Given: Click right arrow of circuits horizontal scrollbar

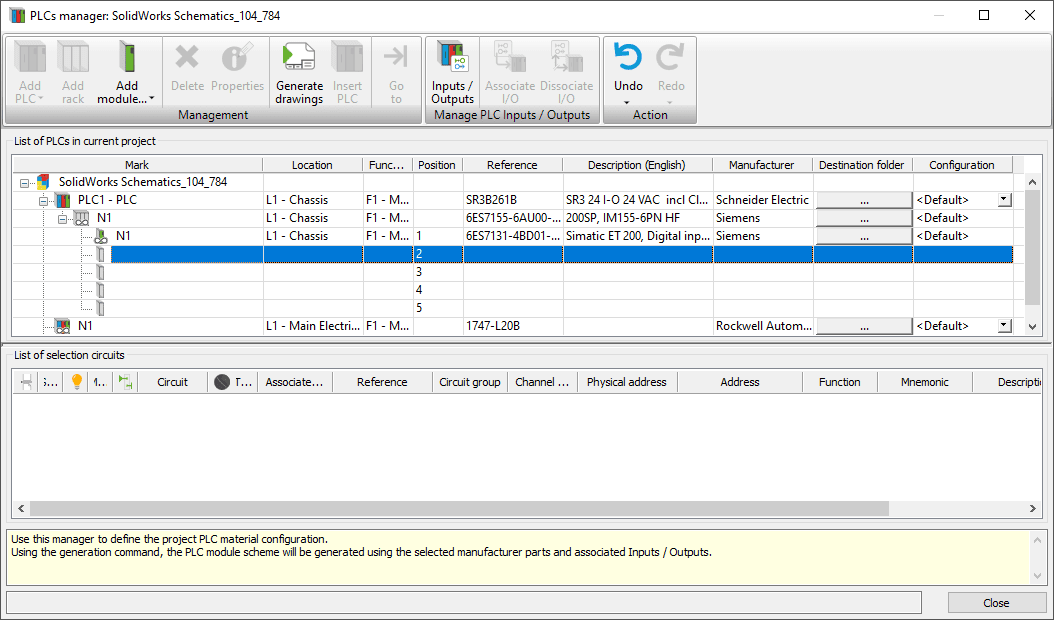Looking at the screenshot, I should (1032, 508).
